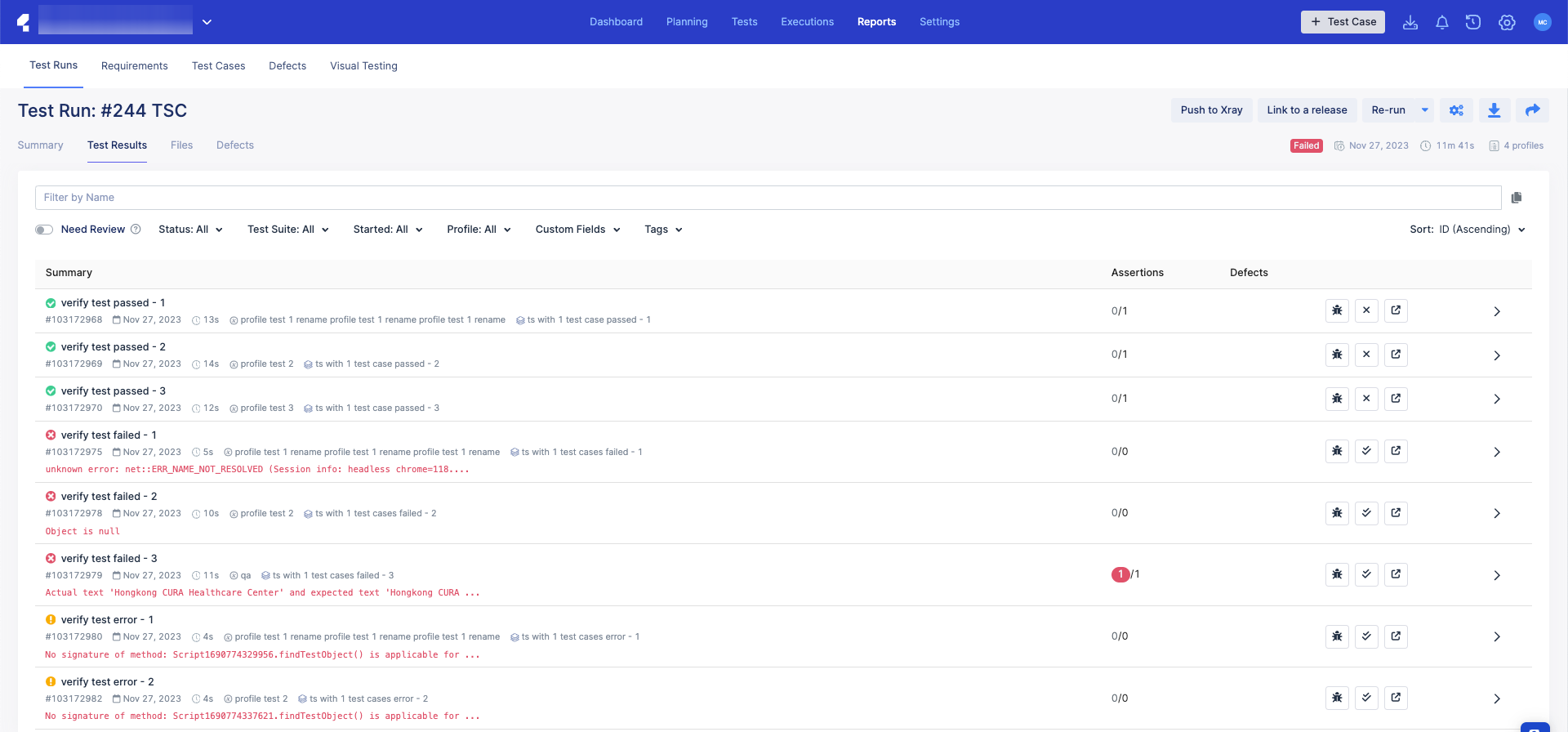Image resolution: width=1568 pixels, height=732 pixels.
Task: Open the Status: All filter dropdown
Action: coord(190,230)
